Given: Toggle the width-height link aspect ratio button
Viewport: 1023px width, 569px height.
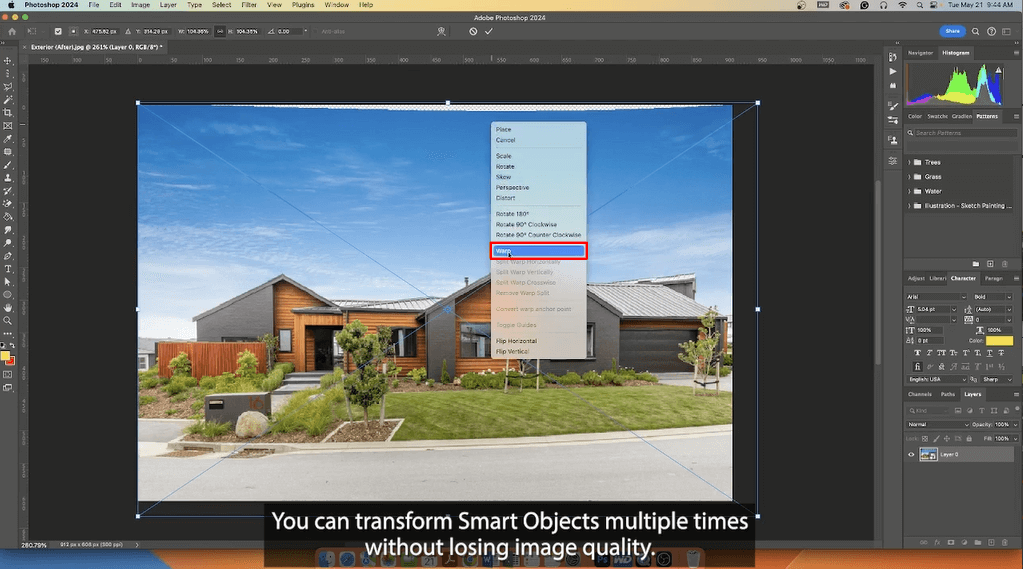Looking at the screenshot, I should [220, 31].
